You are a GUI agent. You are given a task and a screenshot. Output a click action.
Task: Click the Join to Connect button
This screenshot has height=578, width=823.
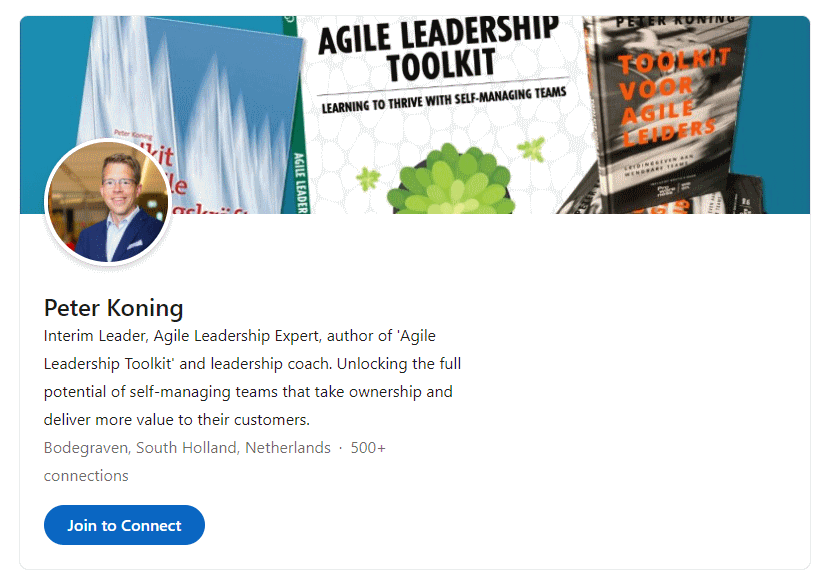(123, 524)
